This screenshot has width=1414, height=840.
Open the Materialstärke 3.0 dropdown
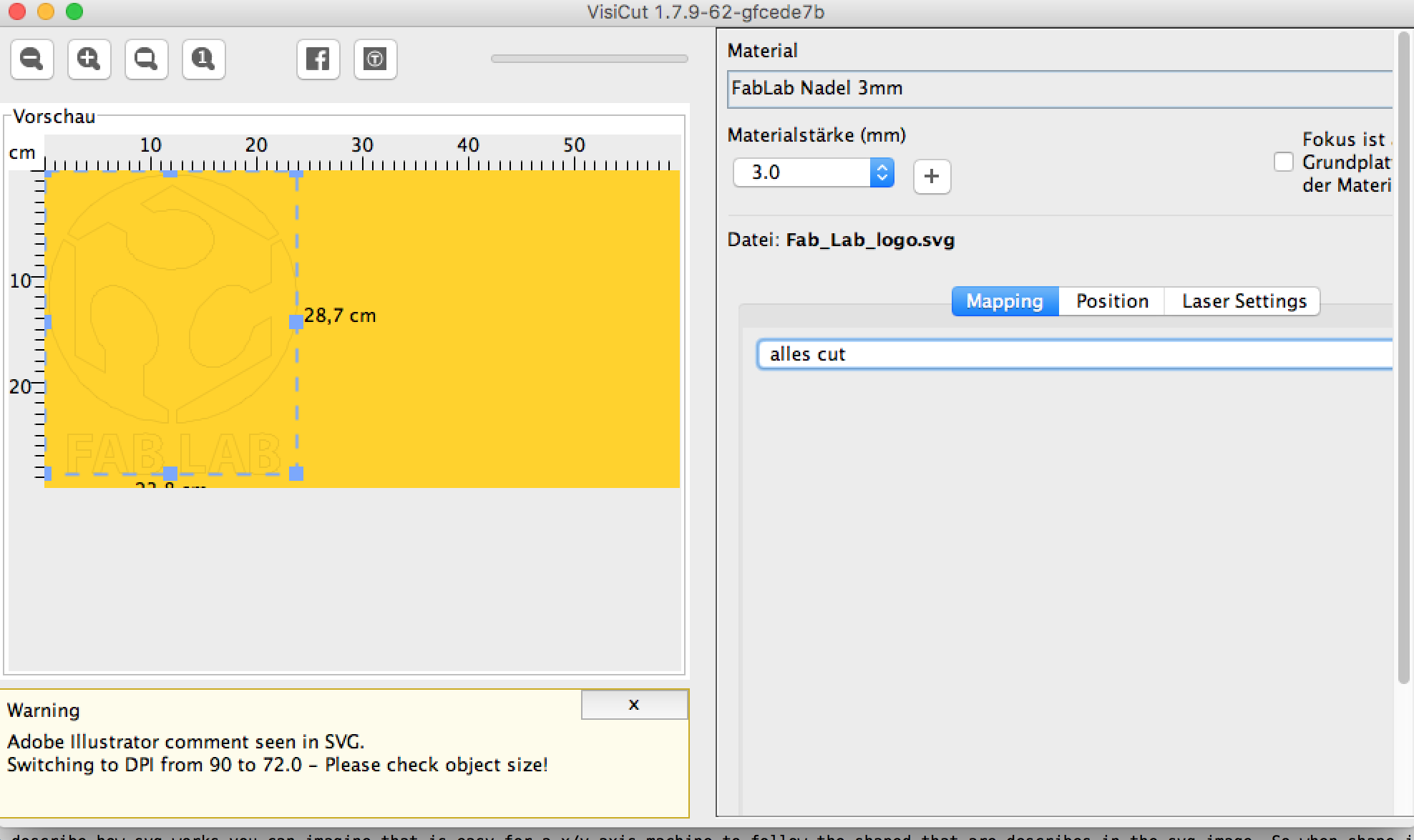[882, 172]
